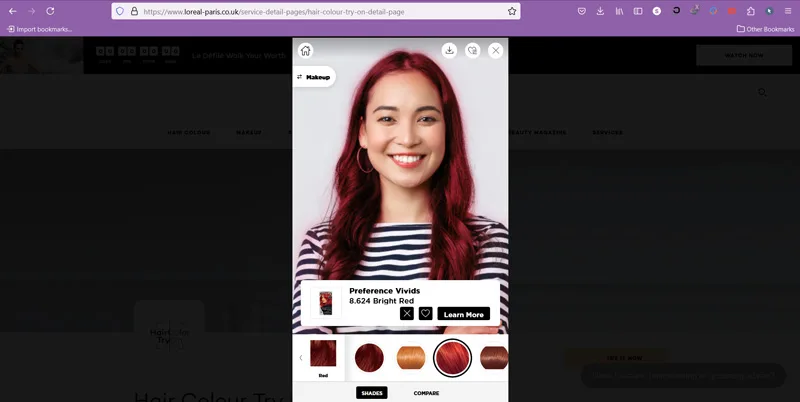
Task: Download the try-on photo
Action: coord(449,50)
